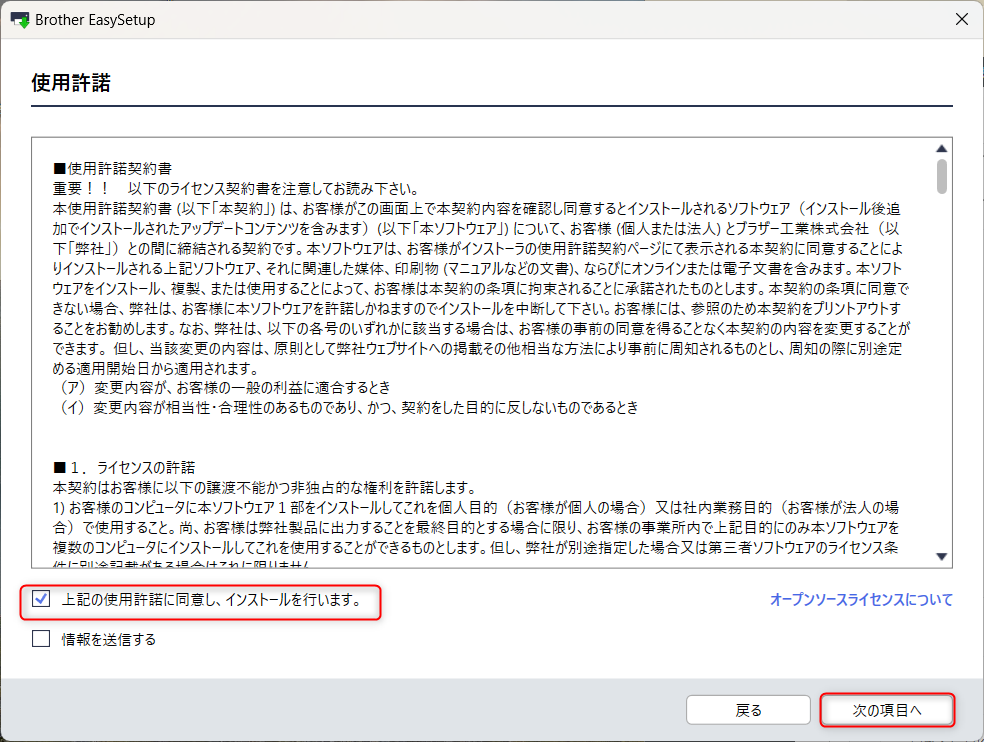984x742 pixels.
Task: Click the 戻る button
Action: 748,710
